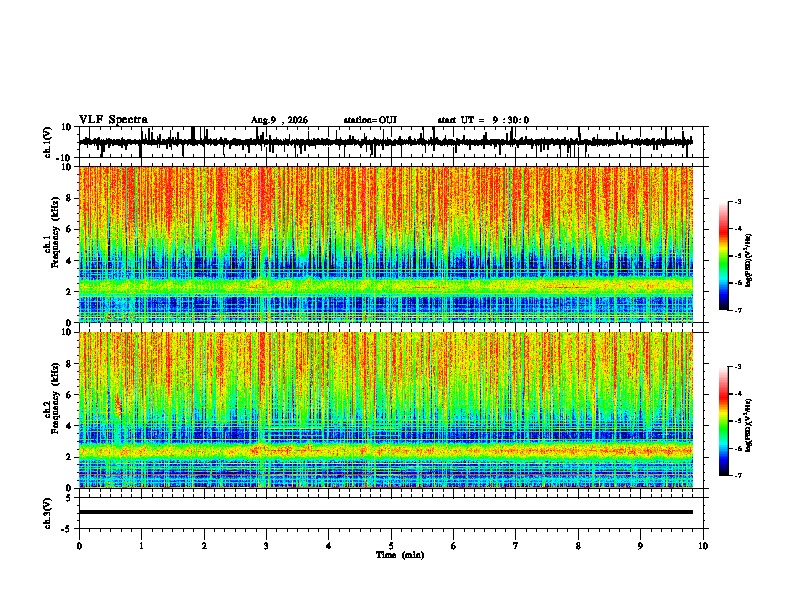Viewport: 792px width, 612px height.
Task: Click the ch.1 spectrogram color bar
Action: pos(723,256)
